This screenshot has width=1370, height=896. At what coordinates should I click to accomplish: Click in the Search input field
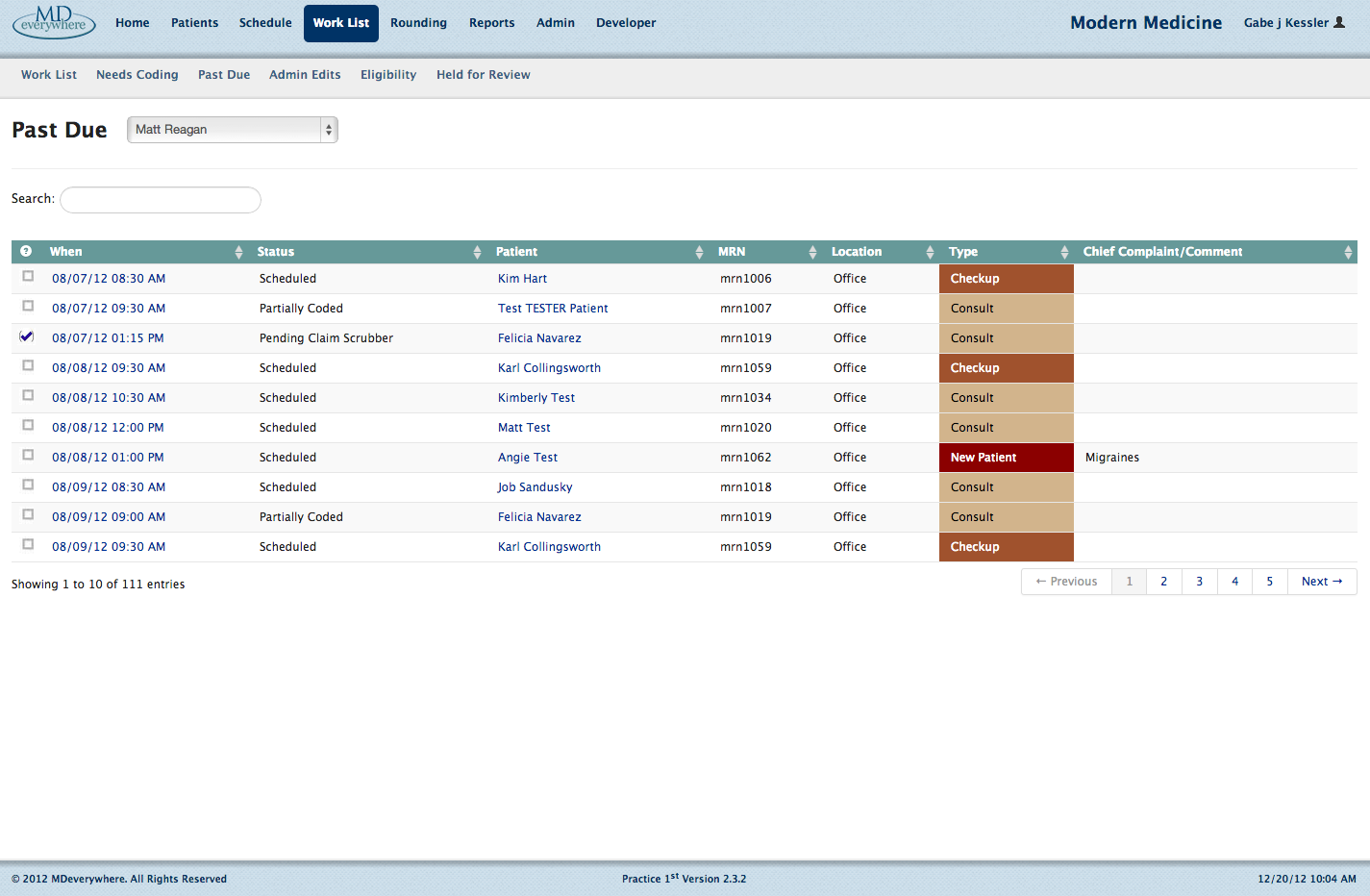161,200
